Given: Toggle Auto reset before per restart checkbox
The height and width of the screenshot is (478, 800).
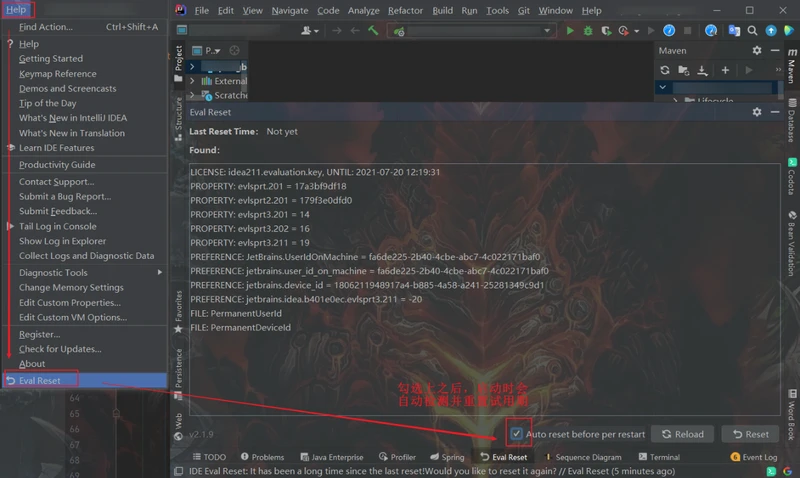Looking at the screenshot, I should [x=516, y=434].
